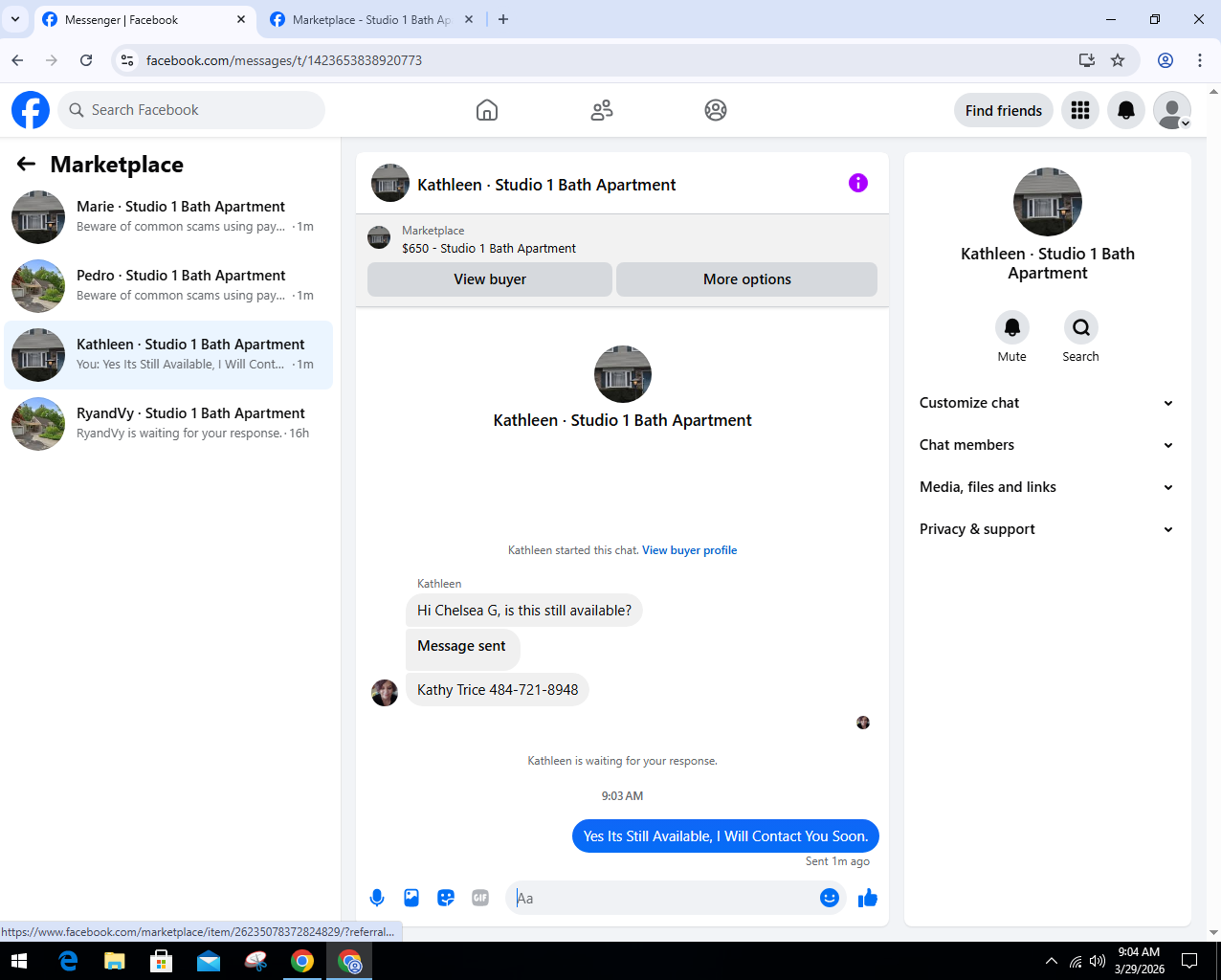View site information icon in address bar
1221x980 pixels.
[x=127, y=60]
